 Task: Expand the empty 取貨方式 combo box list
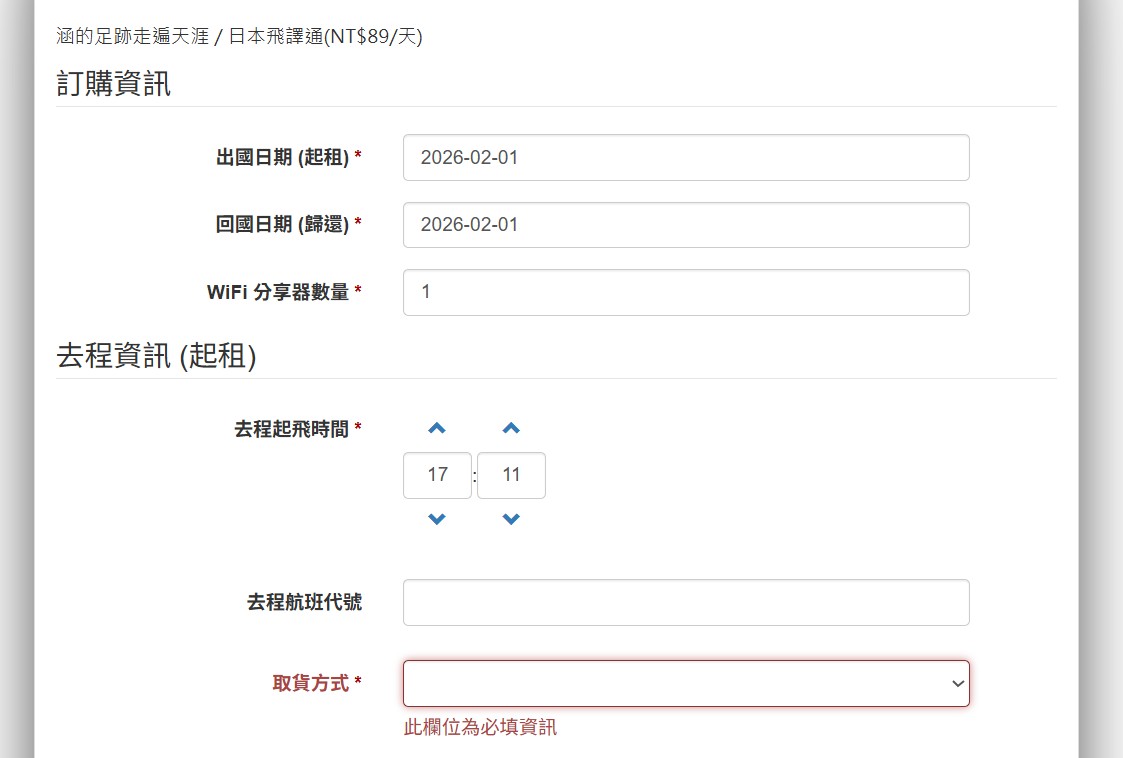tap(686, 683)
